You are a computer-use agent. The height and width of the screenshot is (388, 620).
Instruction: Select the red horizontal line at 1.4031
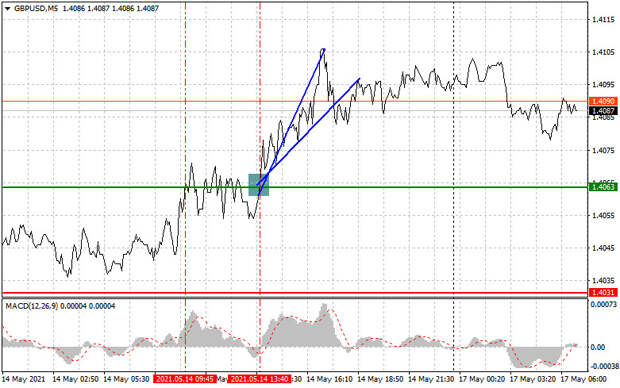[x=295, y=293]
